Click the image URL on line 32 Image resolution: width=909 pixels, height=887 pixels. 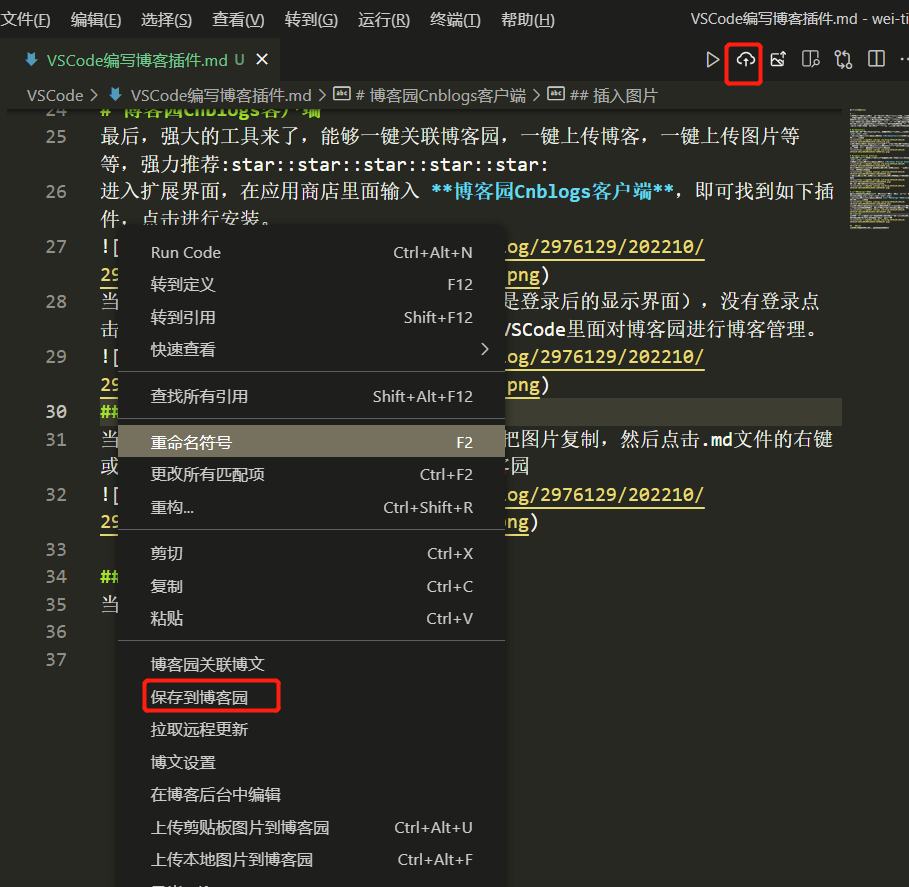[x=605, y=495]
